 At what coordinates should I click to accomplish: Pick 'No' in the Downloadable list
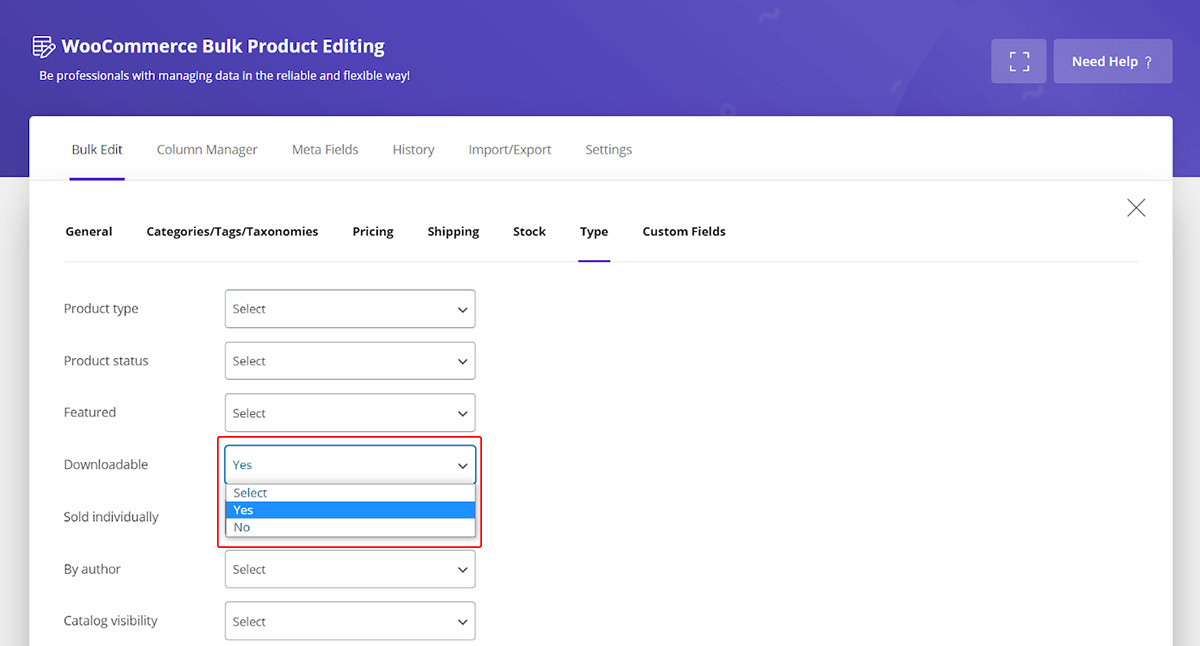pos(350,527)
